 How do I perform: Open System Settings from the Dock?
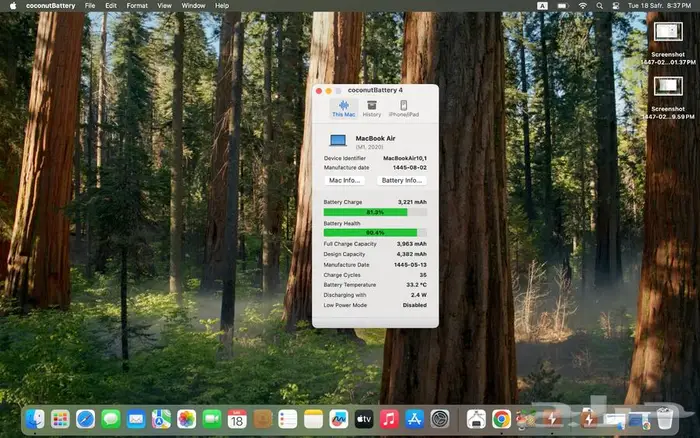(440, 419)
